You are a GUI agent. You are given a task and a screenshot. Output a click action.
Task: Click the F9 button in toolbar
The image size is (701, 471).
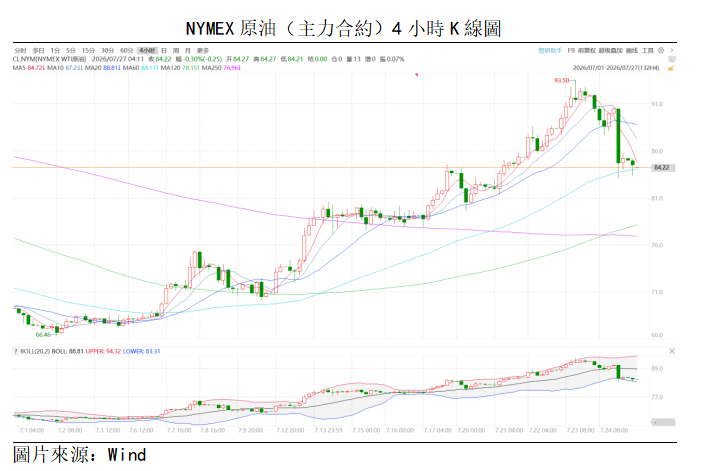tap(571, 50)
